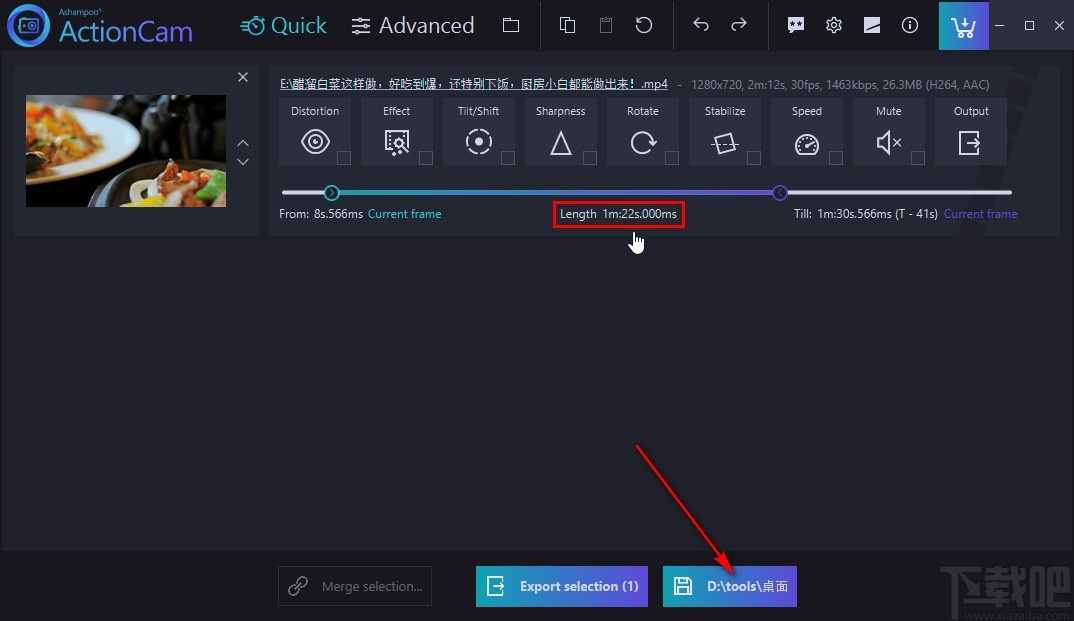Click the Merge selection button
The width and height of the screenshot is (1074, 621).
click(x=355, y=586)
